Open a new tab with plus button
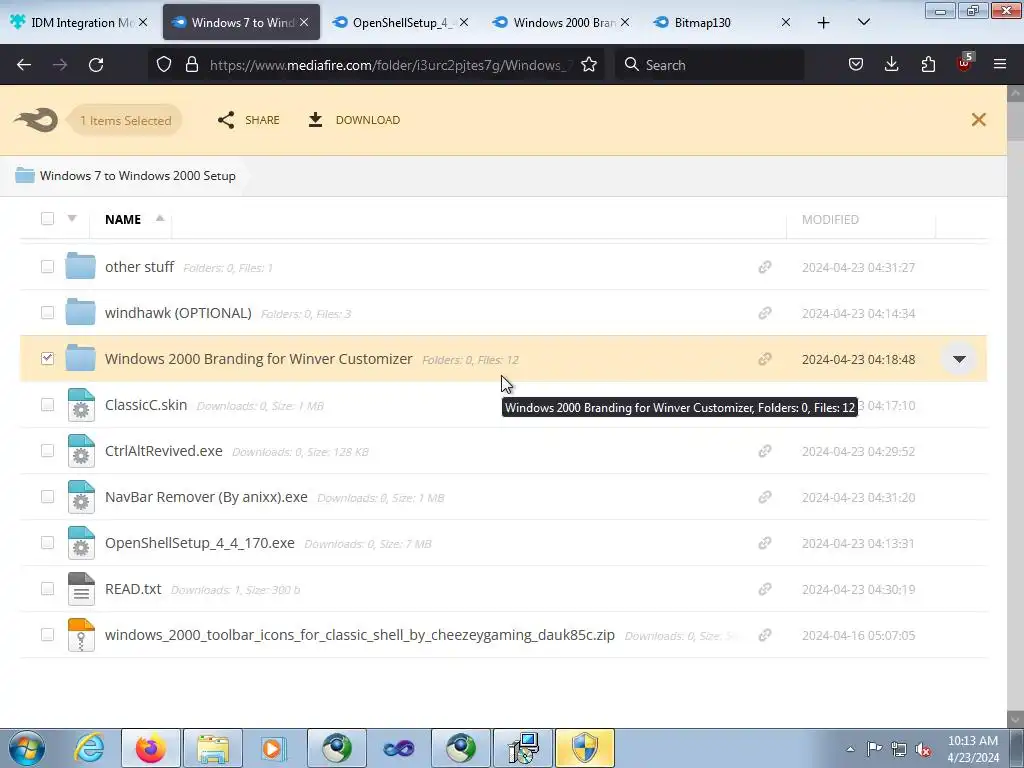This screenshot has width=1024, height=768. pos(824,23)
